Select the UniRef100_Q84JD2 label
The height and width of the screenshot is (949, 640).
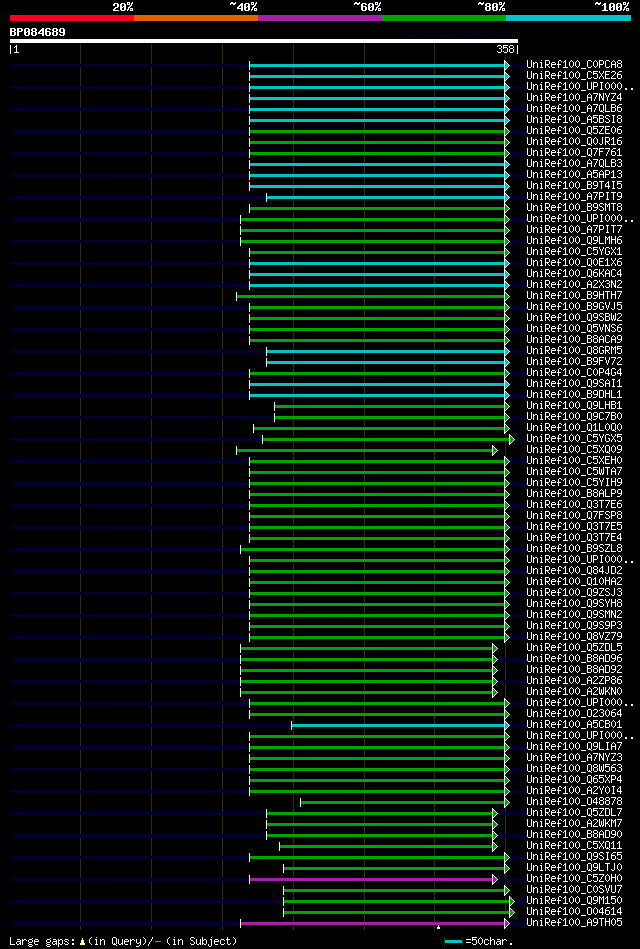(574, 571)
